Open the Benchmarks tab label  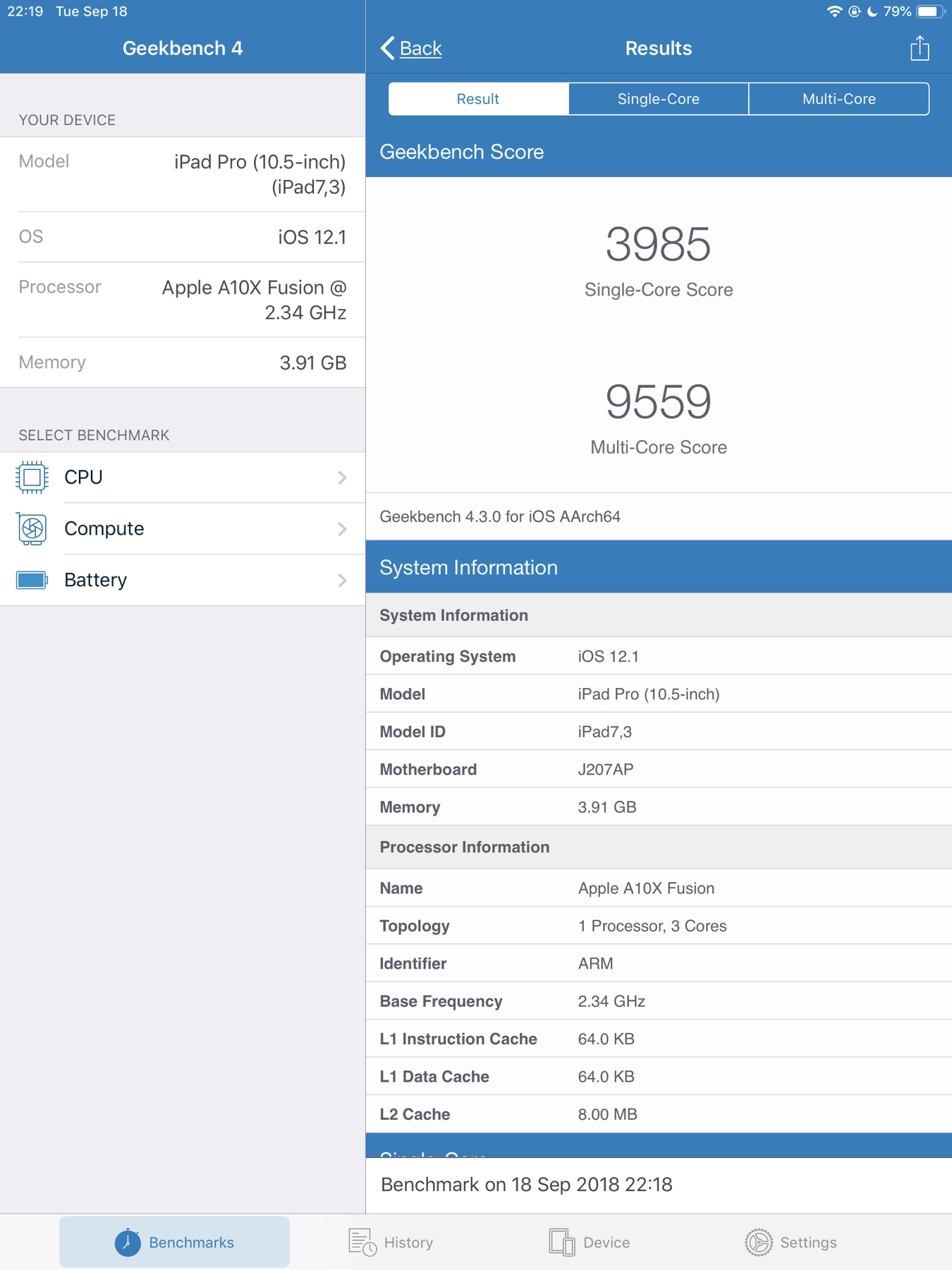tap(191, 1242)
